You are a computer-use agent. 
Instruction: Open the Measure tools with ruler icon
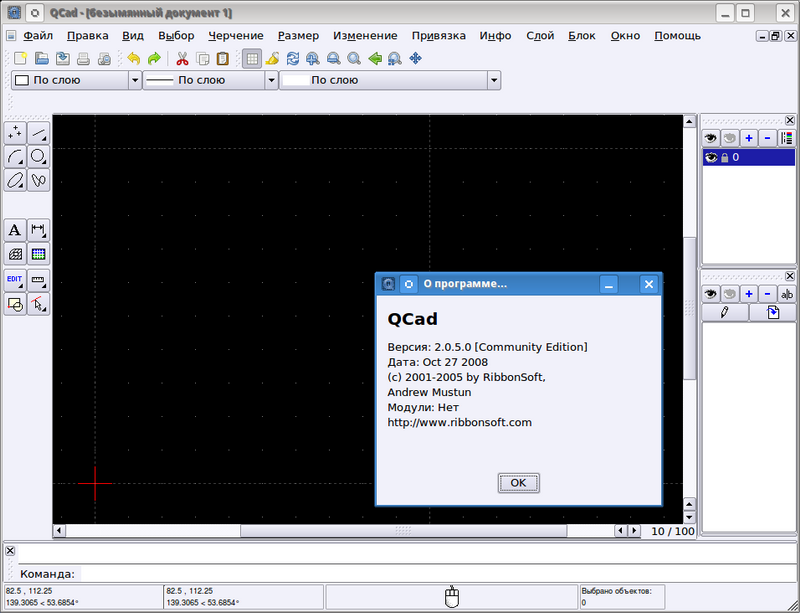(38, 280)
